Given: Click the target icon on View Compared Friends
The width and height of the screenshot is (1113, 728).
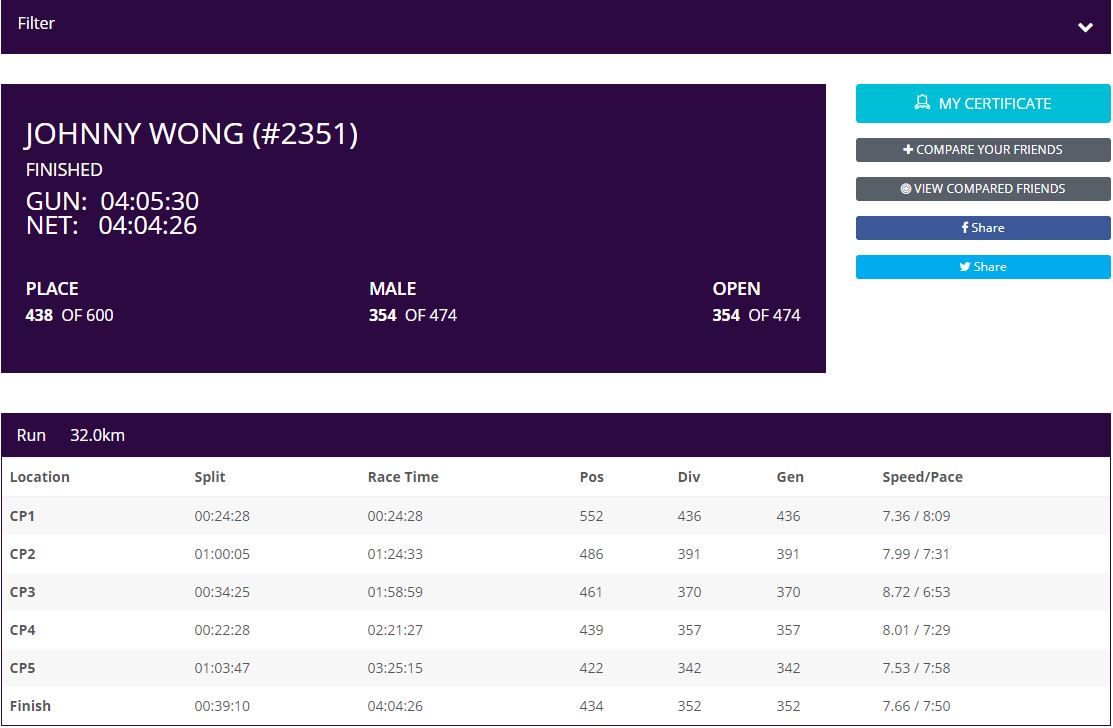Looking at the screenshot, I should pyautogui.click(x=906, y=188).
